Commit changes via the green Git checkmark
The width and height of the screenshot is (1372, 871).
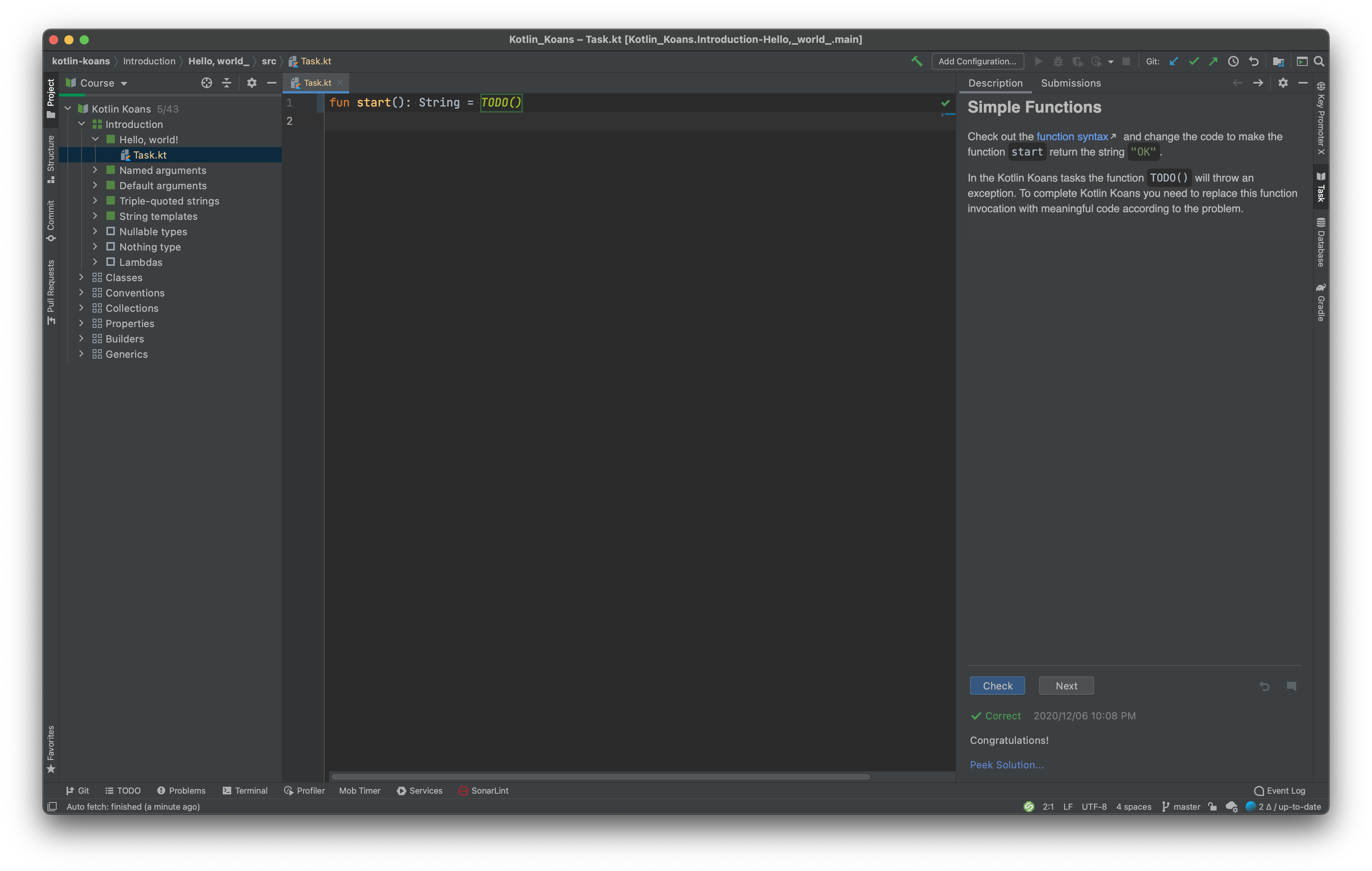(x=1194, y=61)
